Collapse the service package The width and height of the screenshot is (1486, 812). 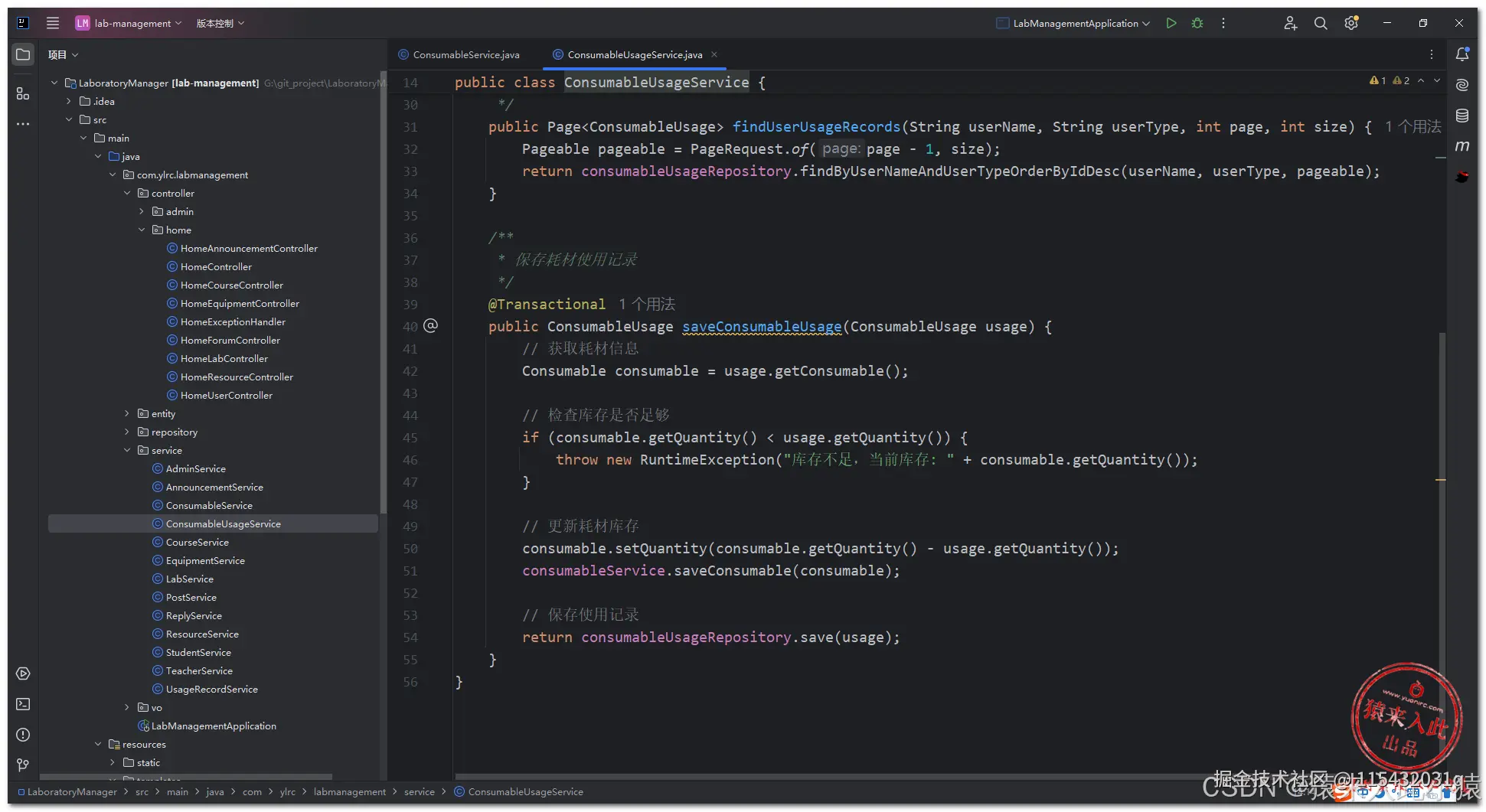(x=127, y=450)
